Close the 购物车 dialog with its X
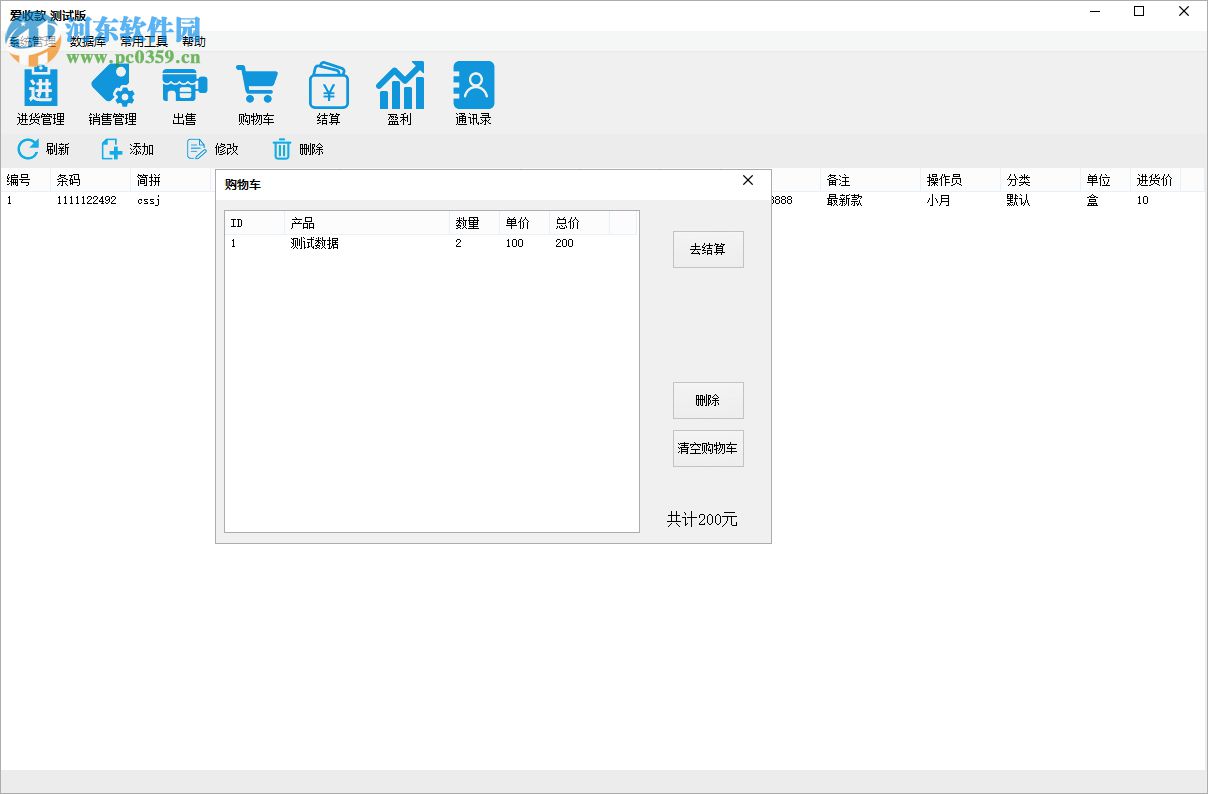1208x794 pixels. (x=748, y=181)
